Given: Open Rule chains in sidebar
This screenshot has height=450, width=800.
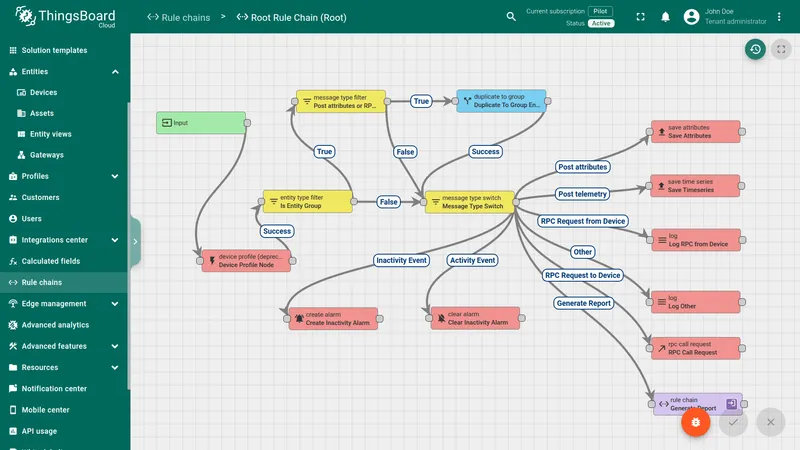Looking at the screenshot, I should coord(64,282).
